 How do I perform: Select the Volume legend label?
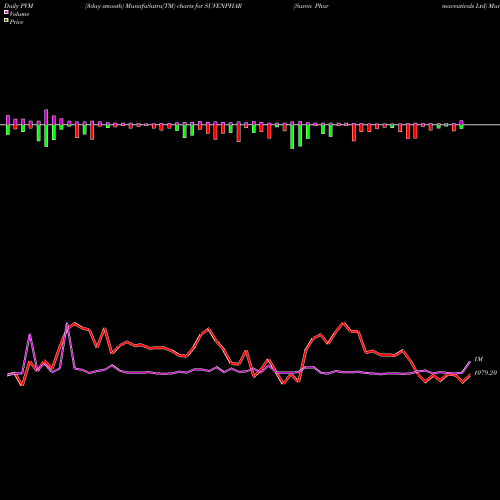(19, 14)
